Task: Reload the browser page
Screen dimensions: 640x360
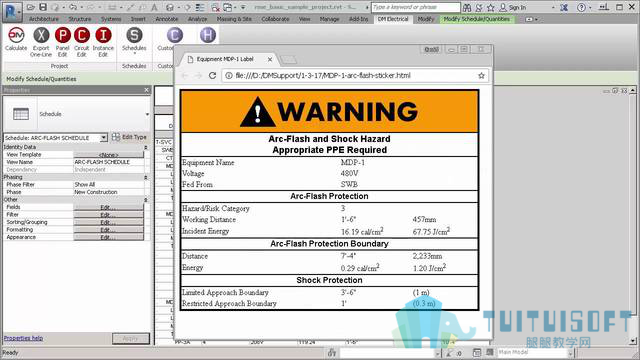Action: 212,76
